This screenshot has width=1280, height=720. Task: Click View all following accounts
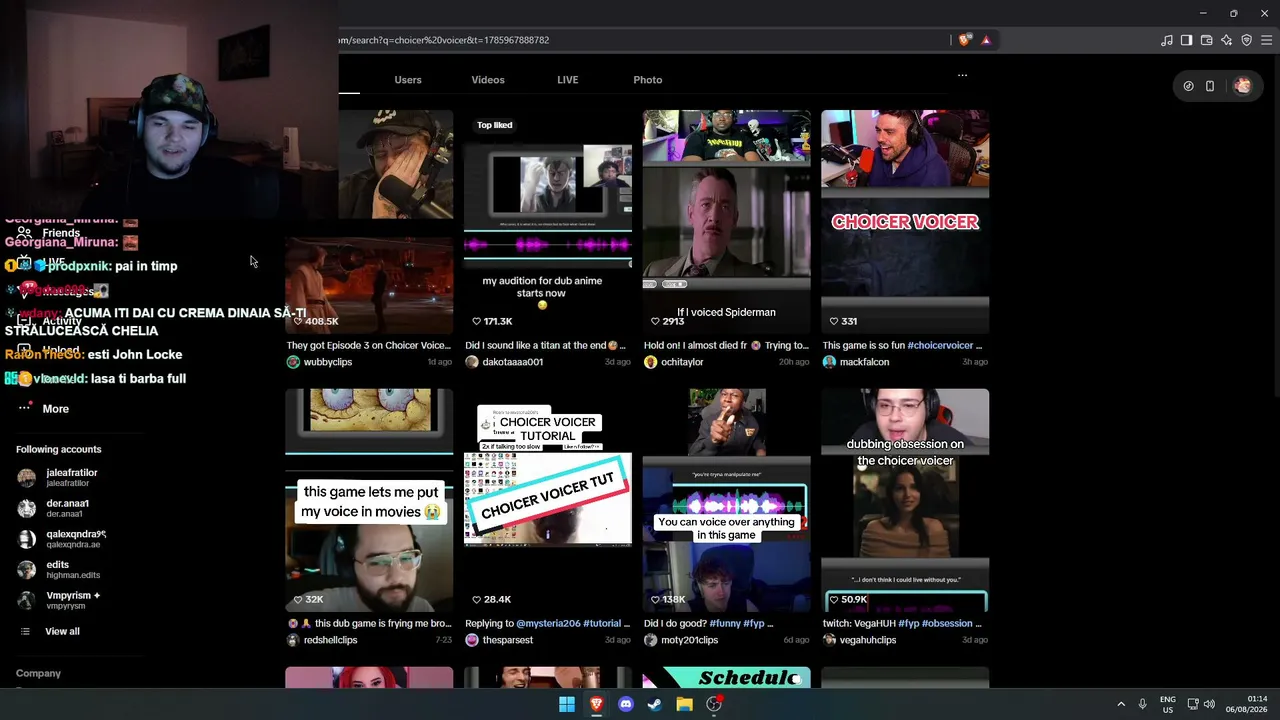point(62,631)
